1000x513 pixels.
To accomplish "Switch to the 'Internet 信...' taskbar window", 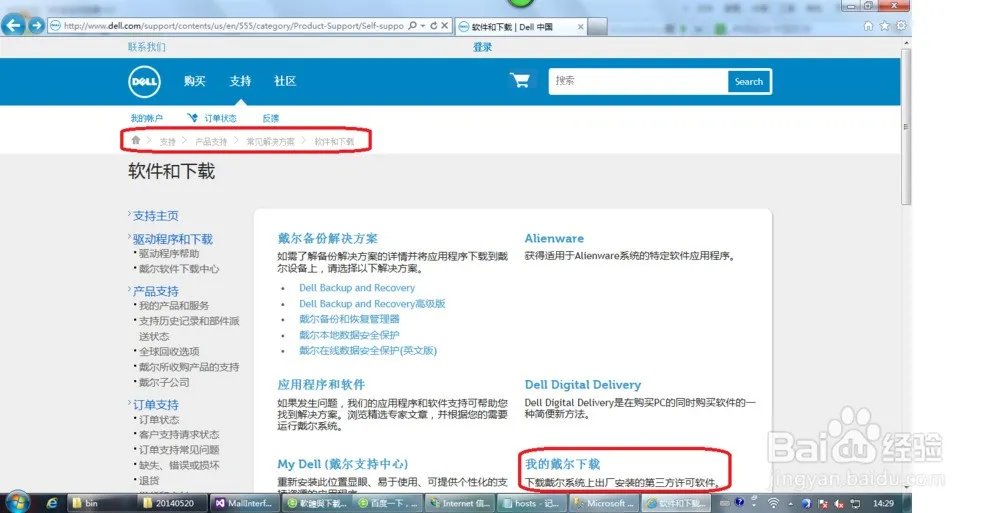I will point(460,503).
